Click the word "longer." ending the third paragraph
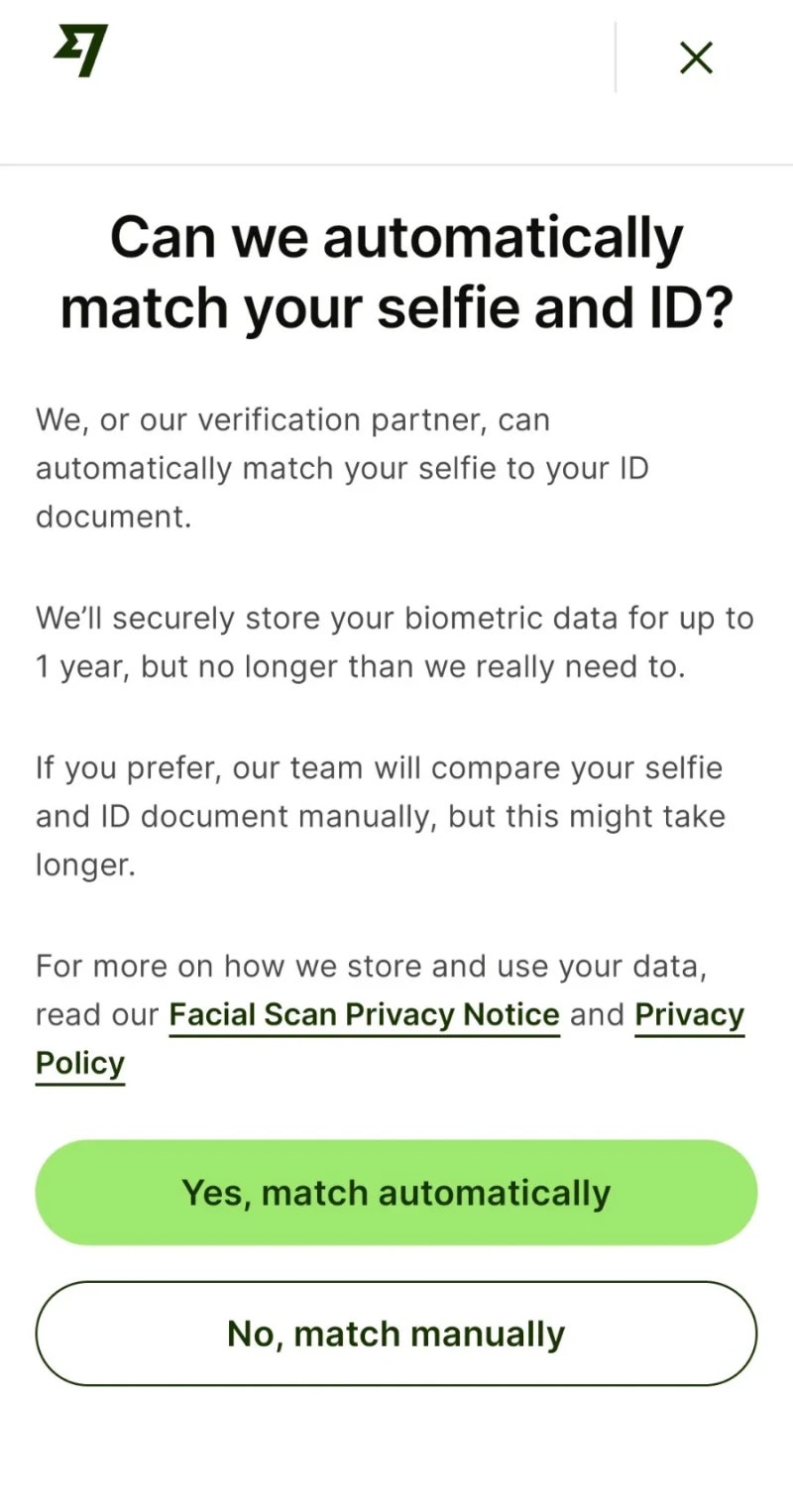 [x=85, y=866]
